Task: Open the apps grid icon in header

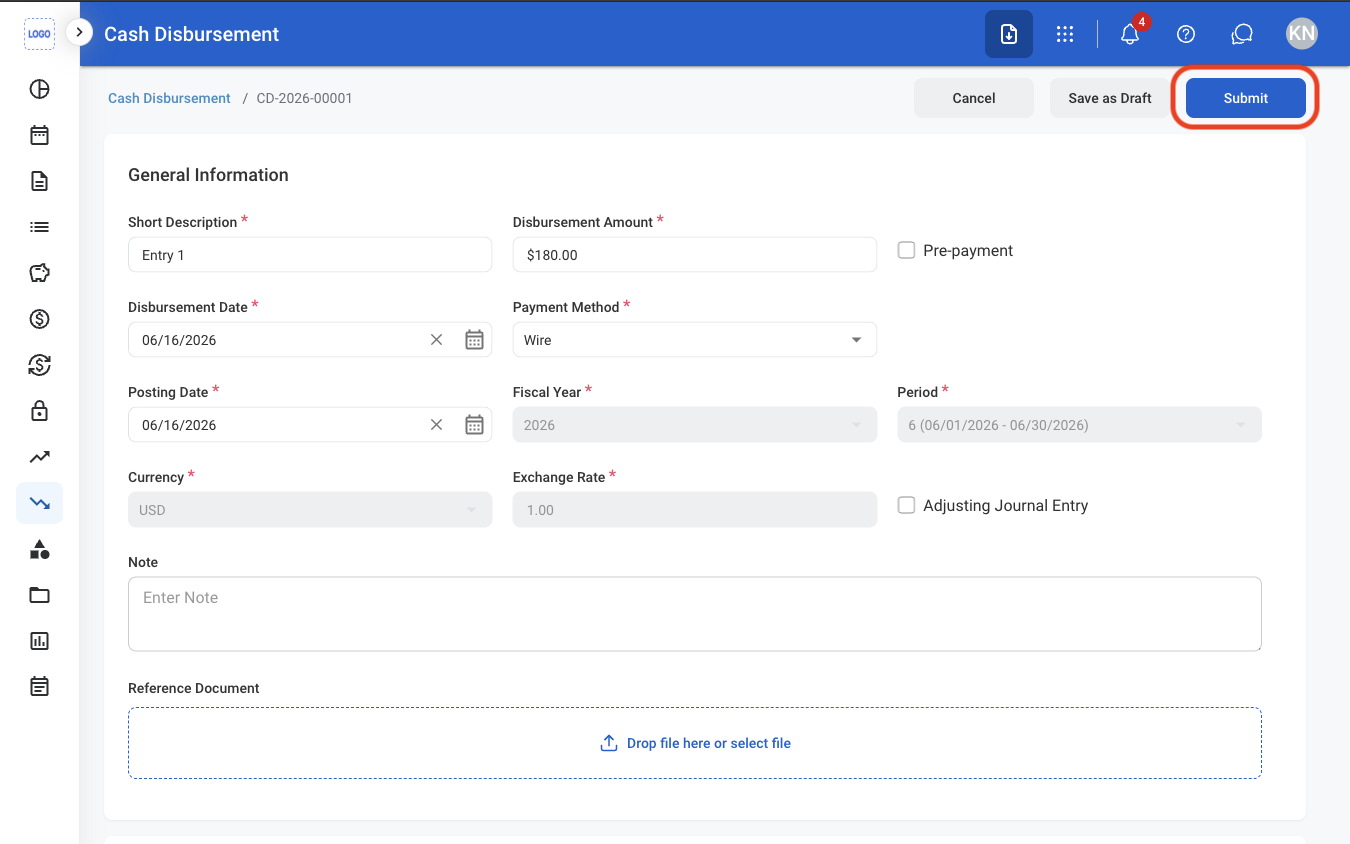Action: [x=1065, y=34]
